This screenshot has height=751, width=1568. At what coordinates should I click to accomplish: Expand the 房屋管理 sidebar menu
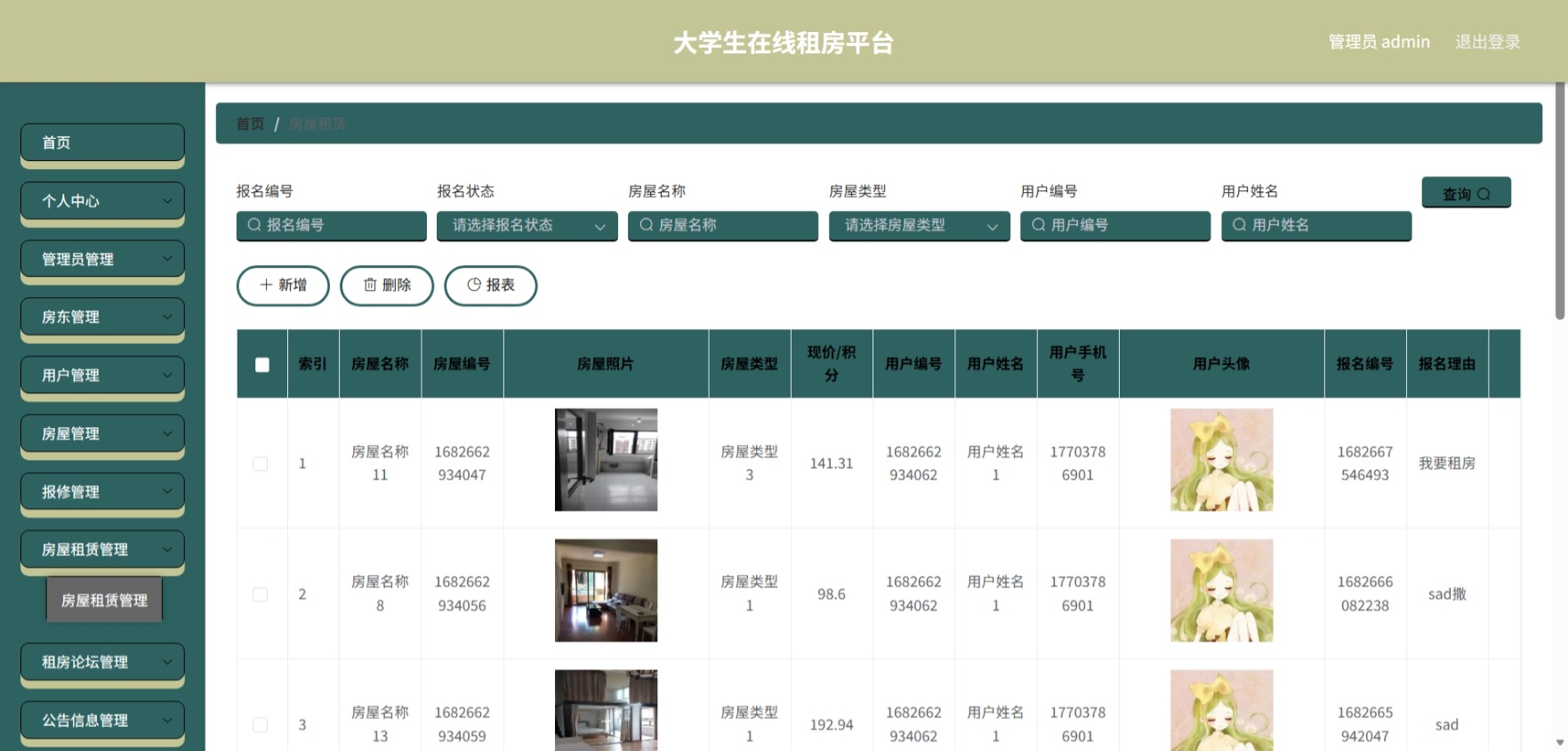coord(102,433)
